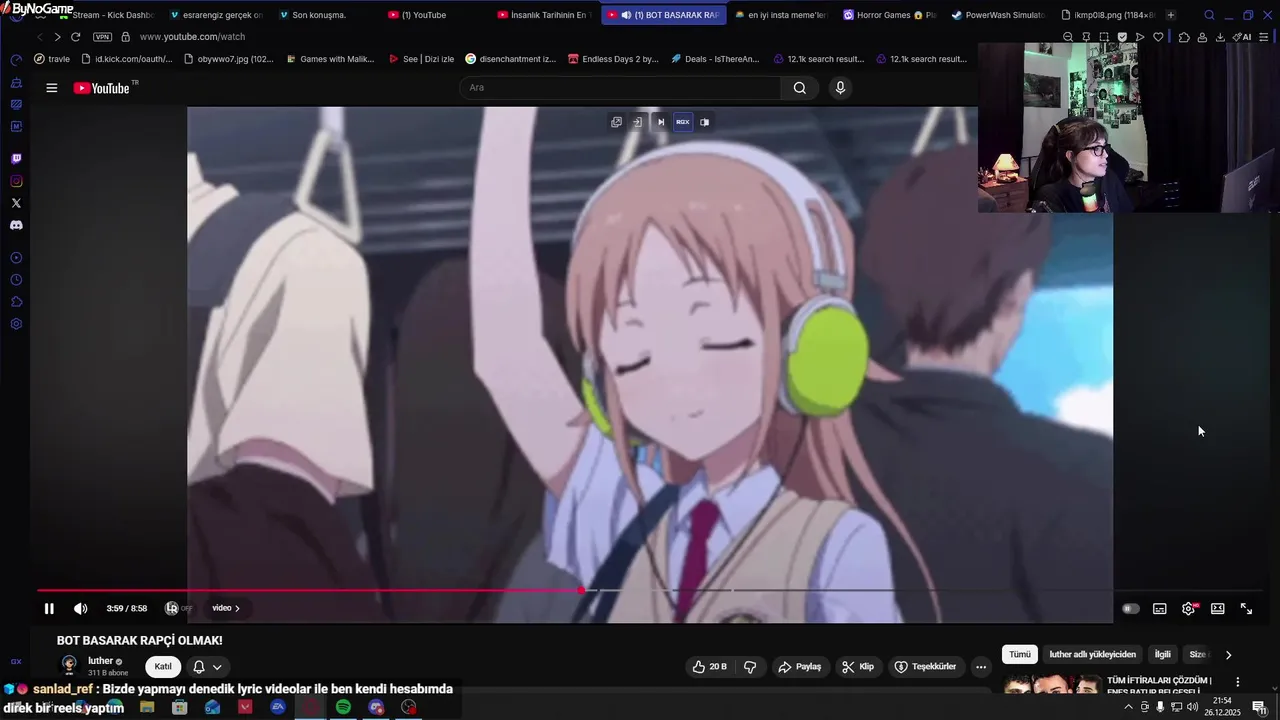Click the RGX button over the video
This screenshot has width=1280, height=720.
point(683,122)
